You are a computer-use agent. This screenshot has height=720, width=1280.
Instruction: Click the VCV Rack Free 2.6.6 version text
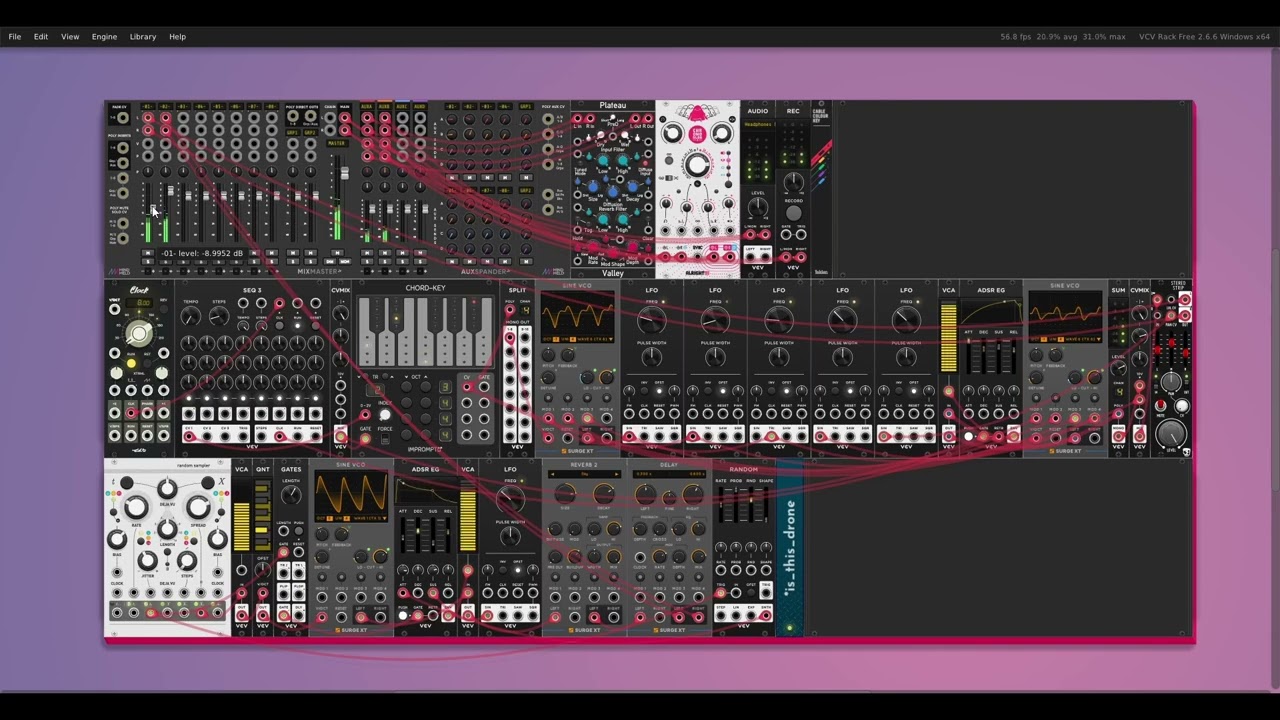click(x=1204, y=37)
